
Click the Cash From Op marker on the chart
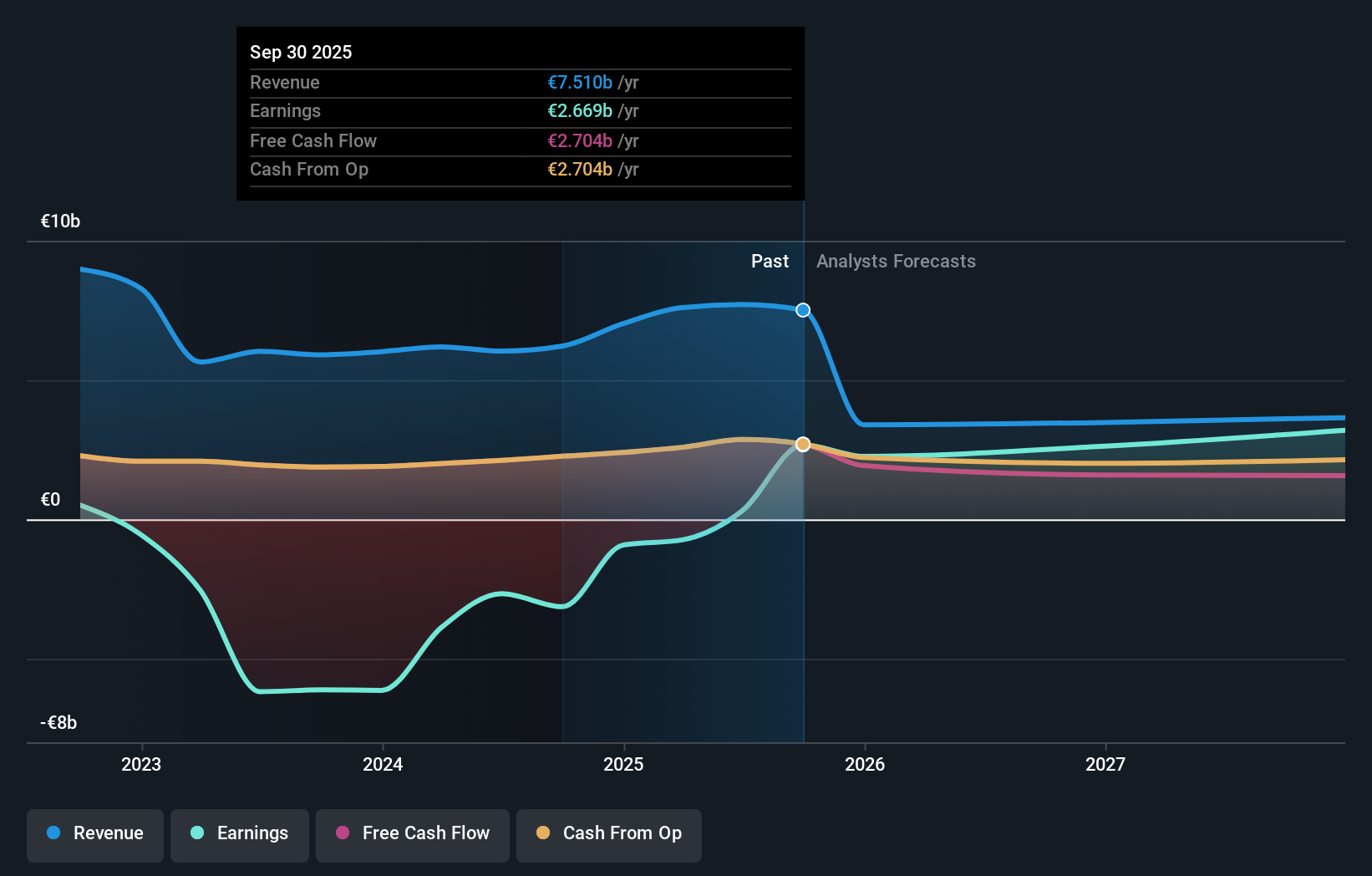tap(802, 444)
